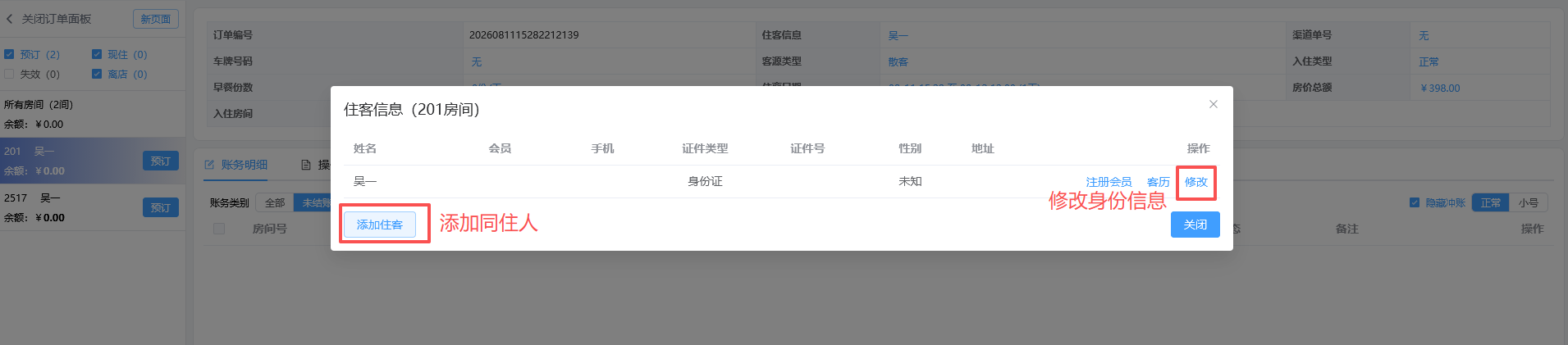Click the 吴一 guest info link
The image size is (1568, 345).
tap(898, 35)
